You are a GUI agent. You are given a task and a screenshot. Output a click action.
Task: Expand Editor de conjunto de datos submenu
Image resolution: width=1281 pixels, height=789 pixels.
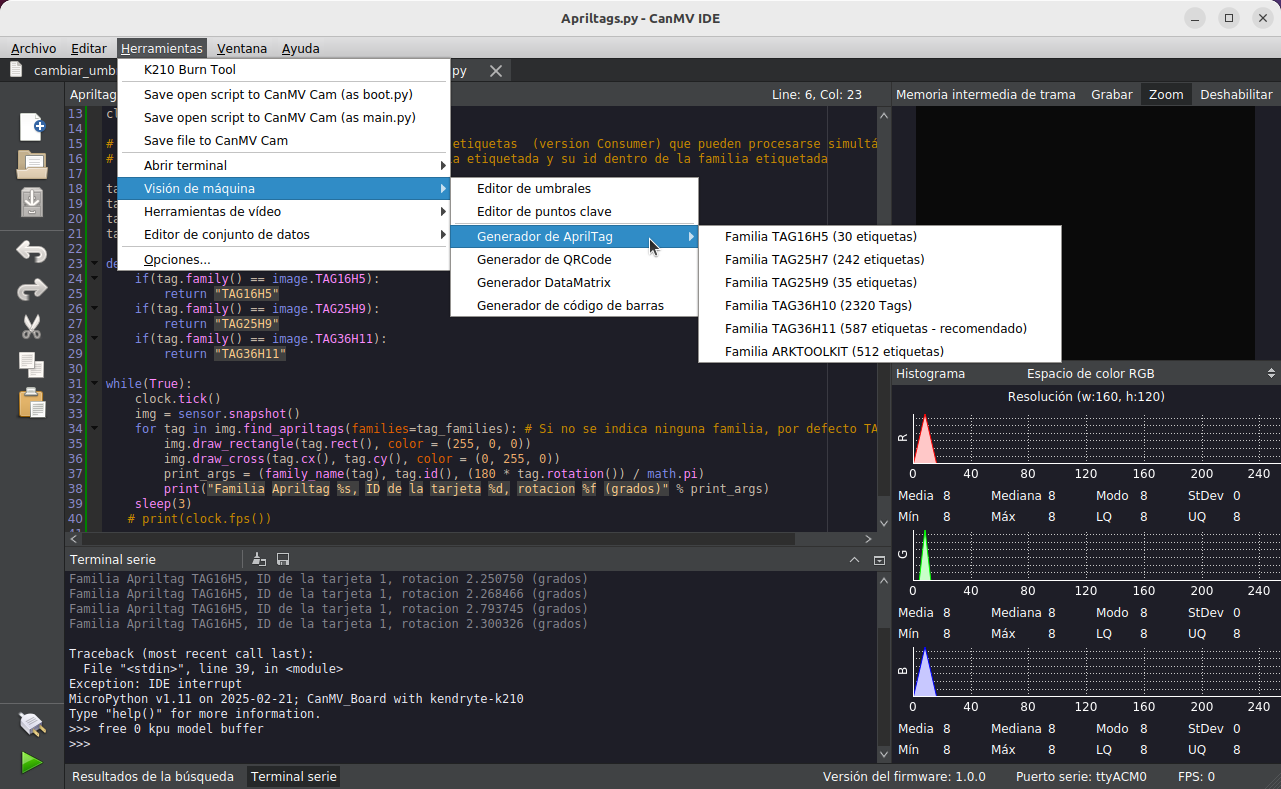(x=283, y=234)
